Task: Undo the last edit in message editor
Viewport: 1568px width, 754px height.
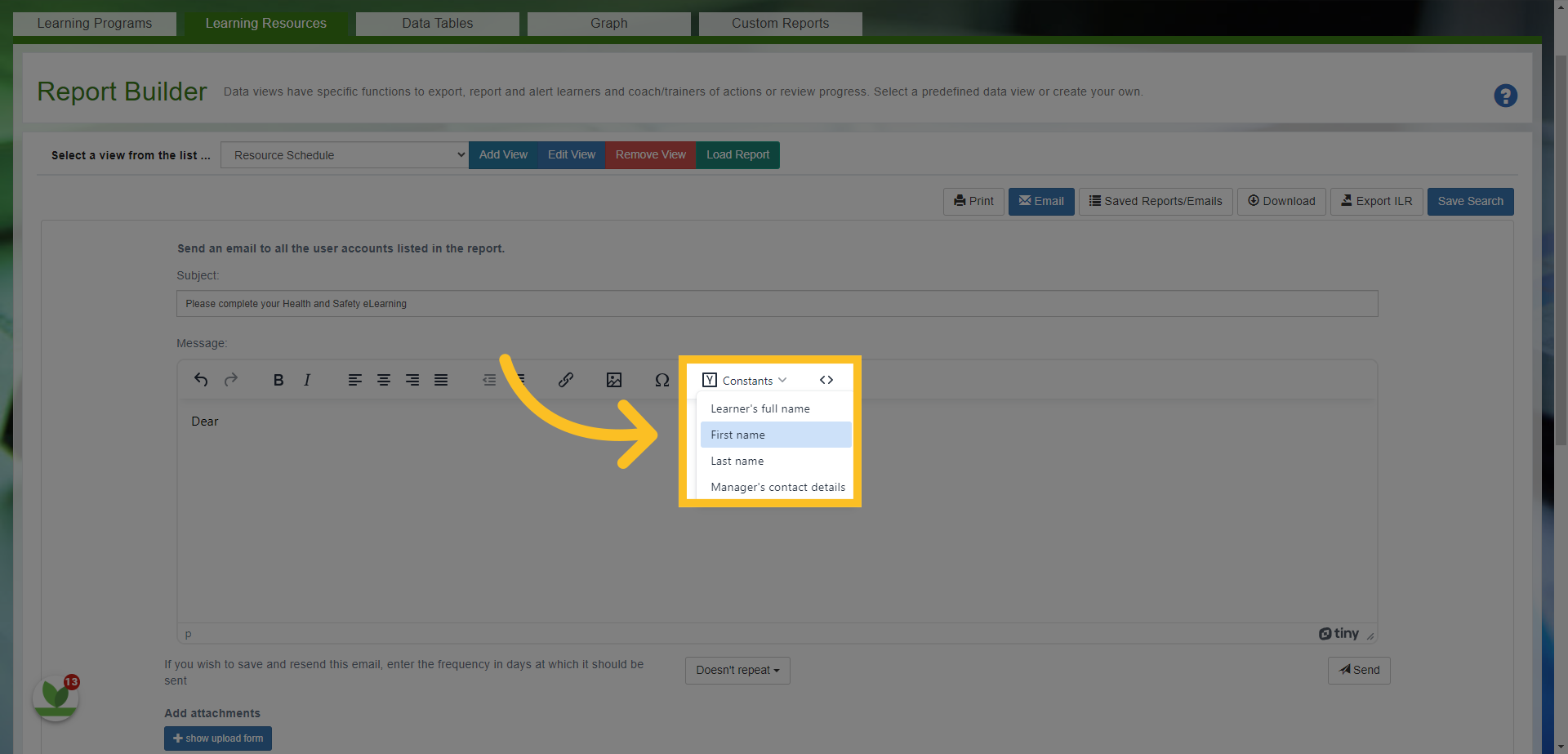Action: [201, 380]
